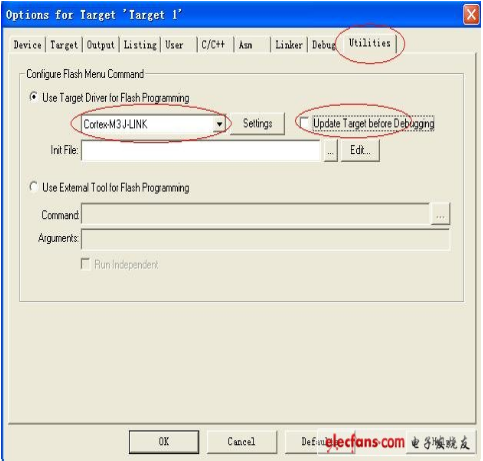Click the Edit... button for Init File
This screenshot has height=461, width=483.
[x=360, y=151]
